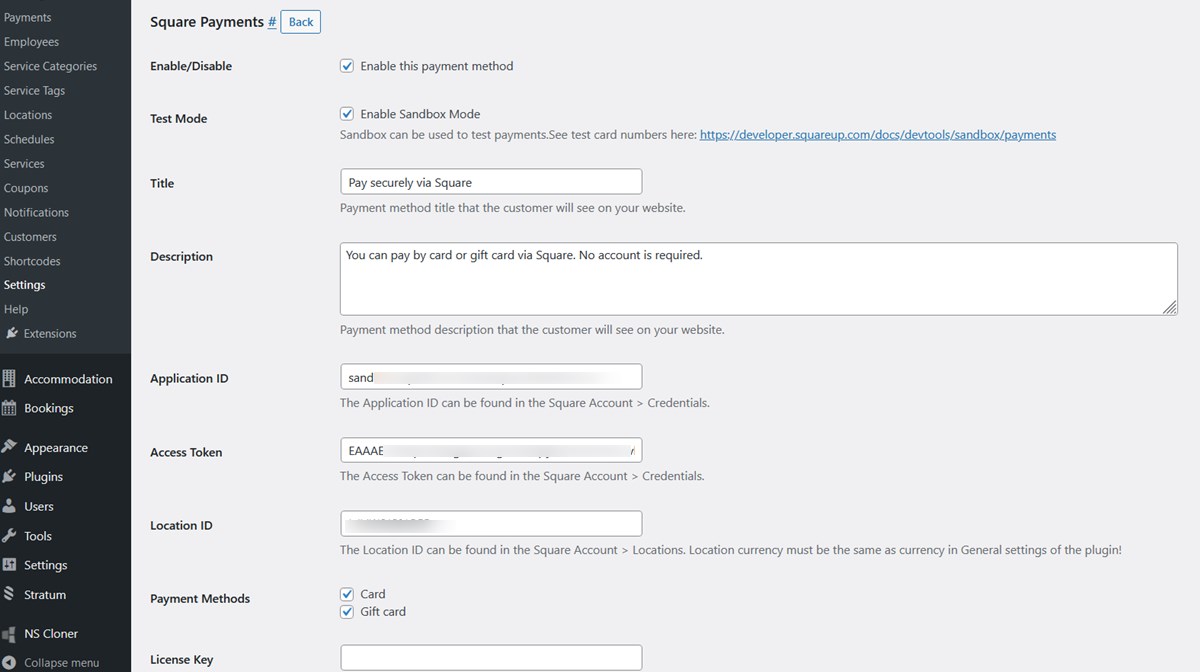Click the Test Mode label
This screenshot has width=1200, height=672.
179,119
